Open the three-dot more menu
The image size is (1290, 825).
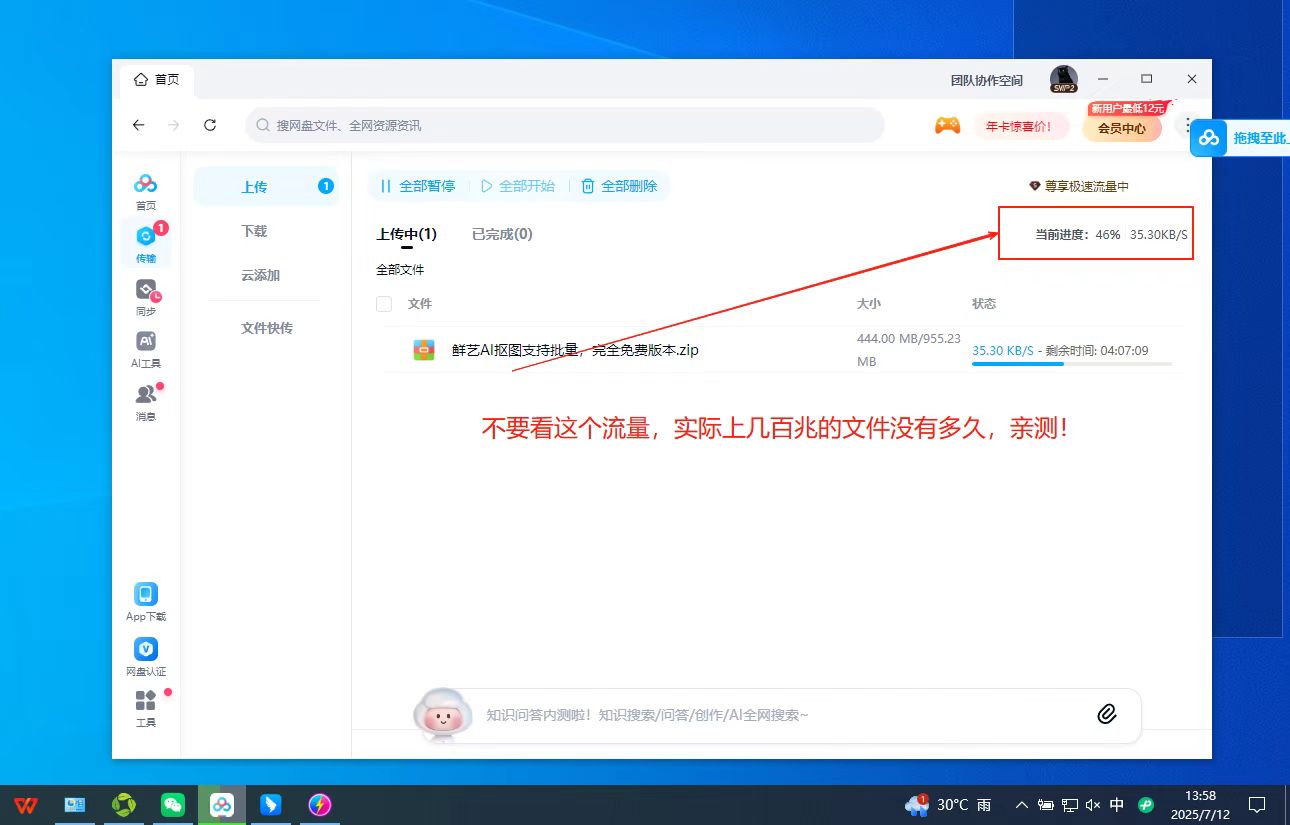pyautogui.click(x=1186, y=125)
